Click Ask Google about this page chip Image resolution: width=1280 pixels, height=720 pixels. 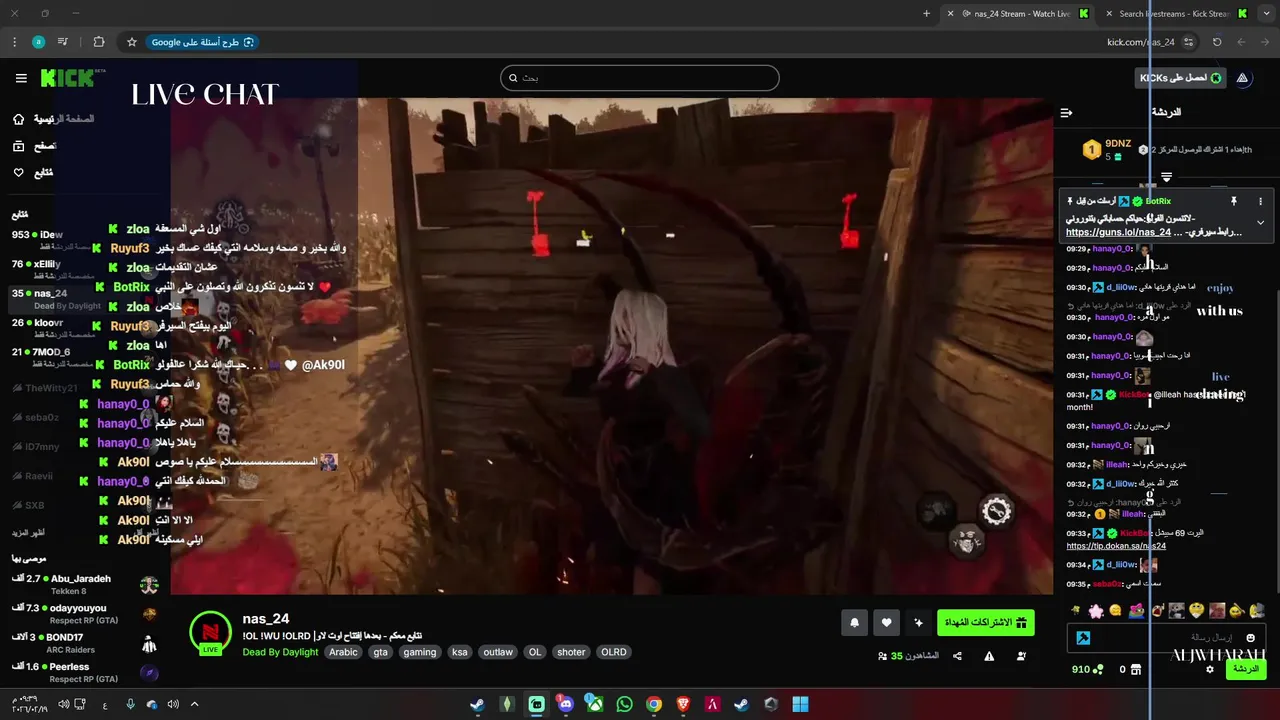203,42
